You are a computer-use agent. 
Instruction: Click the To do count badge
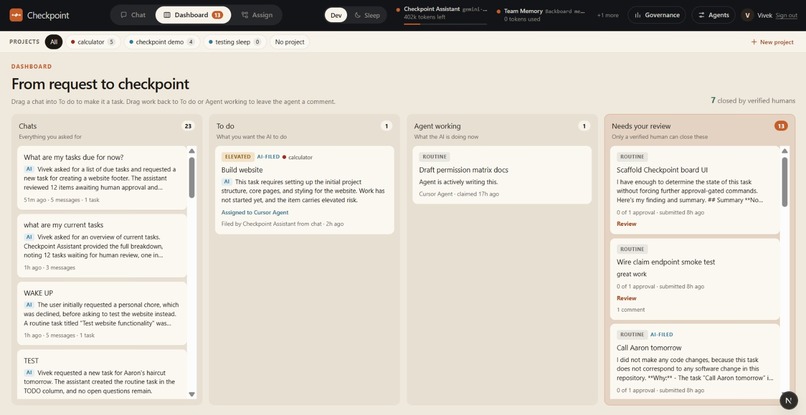pyautogui.click(x=386, y=126)
